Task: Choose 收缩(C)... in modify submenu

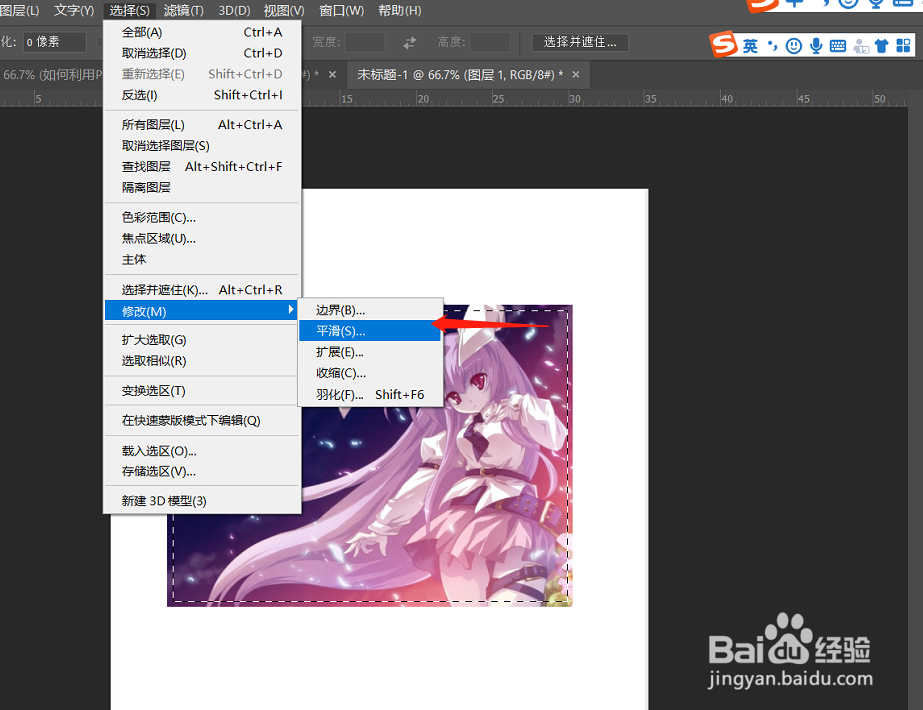Action: click(x=370, y=373)
